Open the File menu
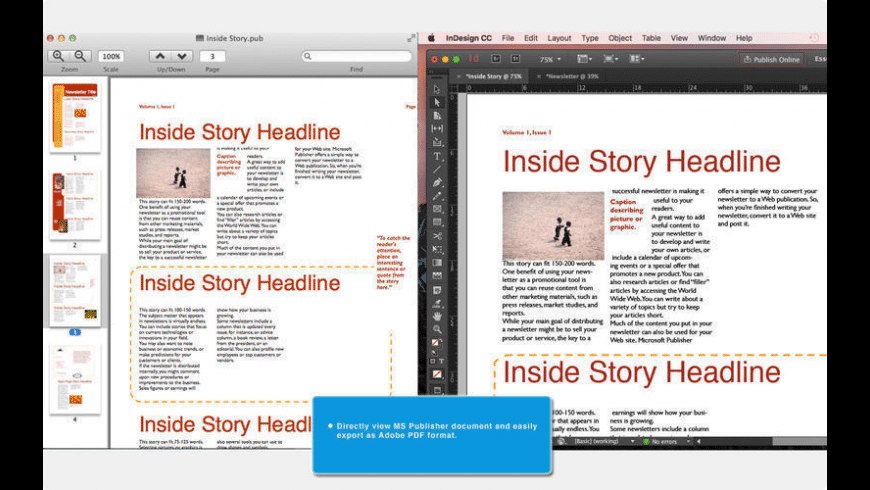870x490 pixels. pyautogui.click(x=508, y=38)
